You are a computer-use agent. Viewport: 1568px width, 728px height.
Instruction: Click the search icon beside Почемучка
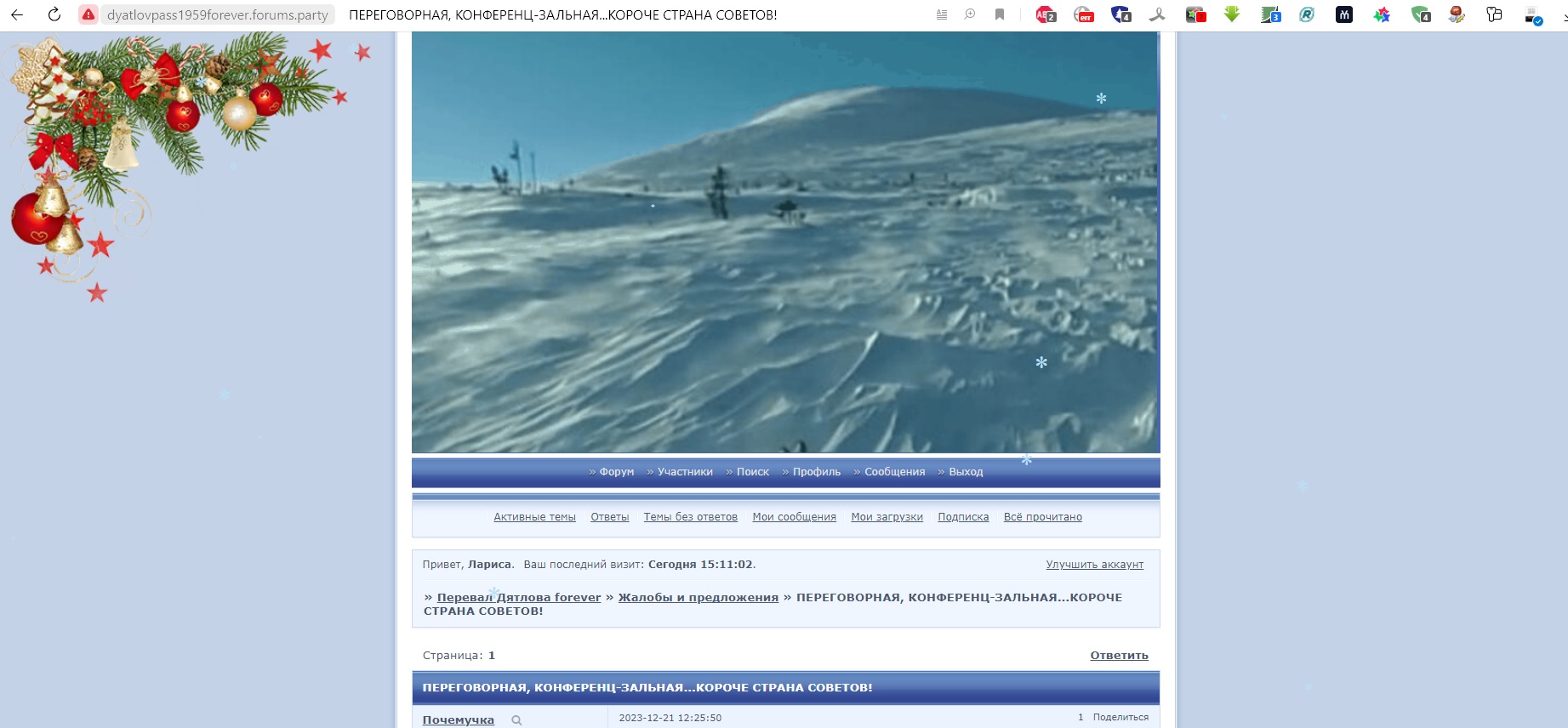click(516, 720)
